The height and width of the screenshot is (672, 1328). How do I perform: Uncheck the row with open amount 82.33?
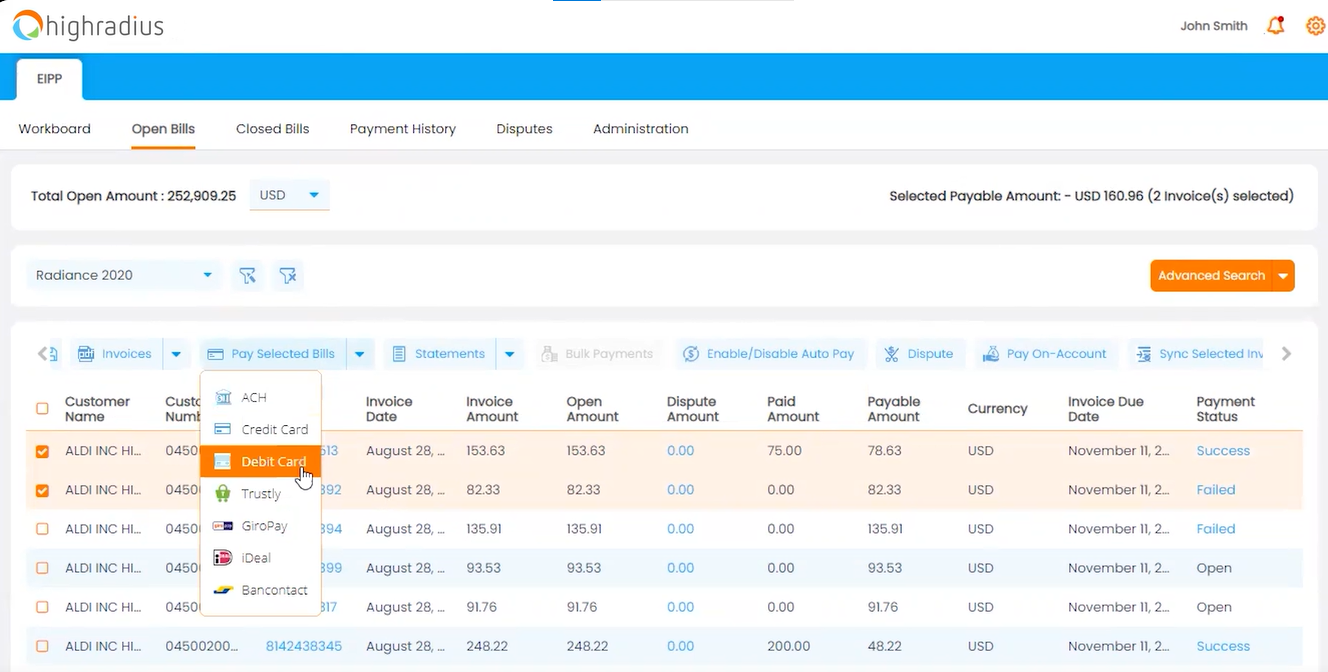pyautogui.click(x=42, y=490)
